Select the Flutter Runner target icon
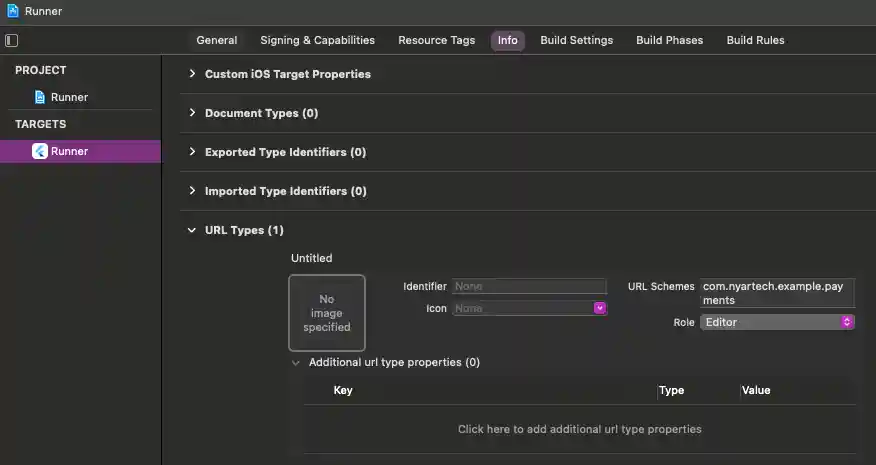Viewport: 876px width, 465px height. click(x=40, y=151)
